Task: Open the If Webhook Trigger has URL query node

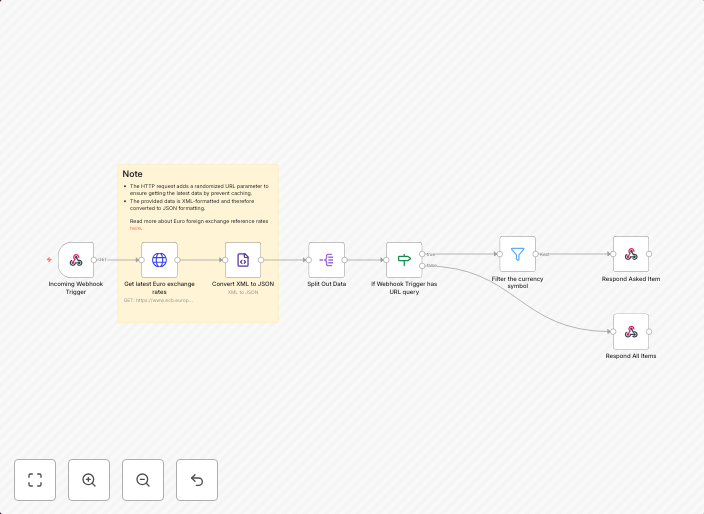Action: pyautogui.click(x=404, y=260)
